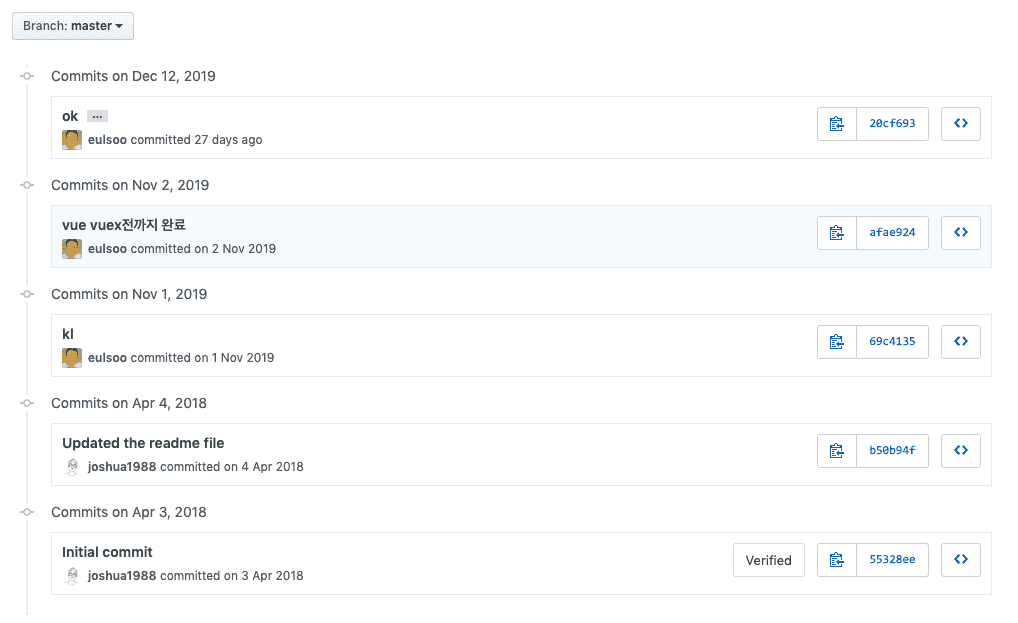
Task: Click joshua1988's avatar on Initial commit
Action: [72, 576]
